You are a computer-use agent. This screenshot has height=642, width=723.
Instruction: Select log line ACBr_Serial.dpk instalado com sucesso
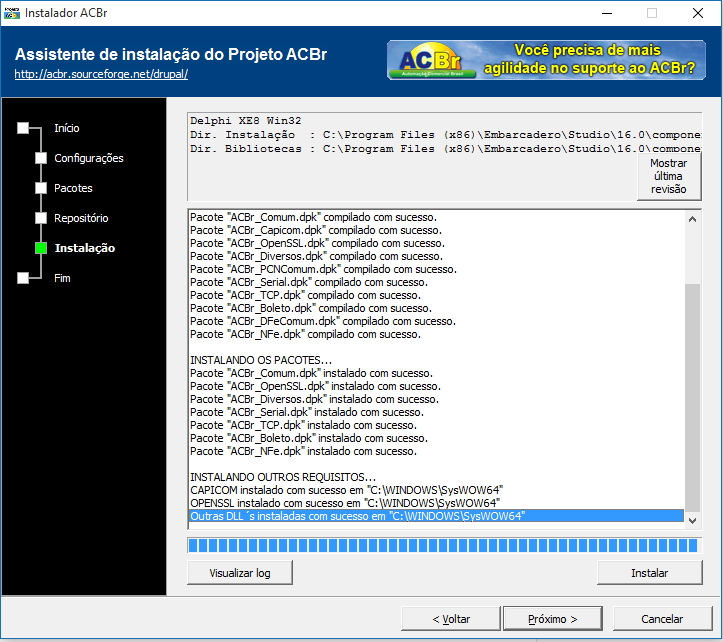[x=307, y=412]
